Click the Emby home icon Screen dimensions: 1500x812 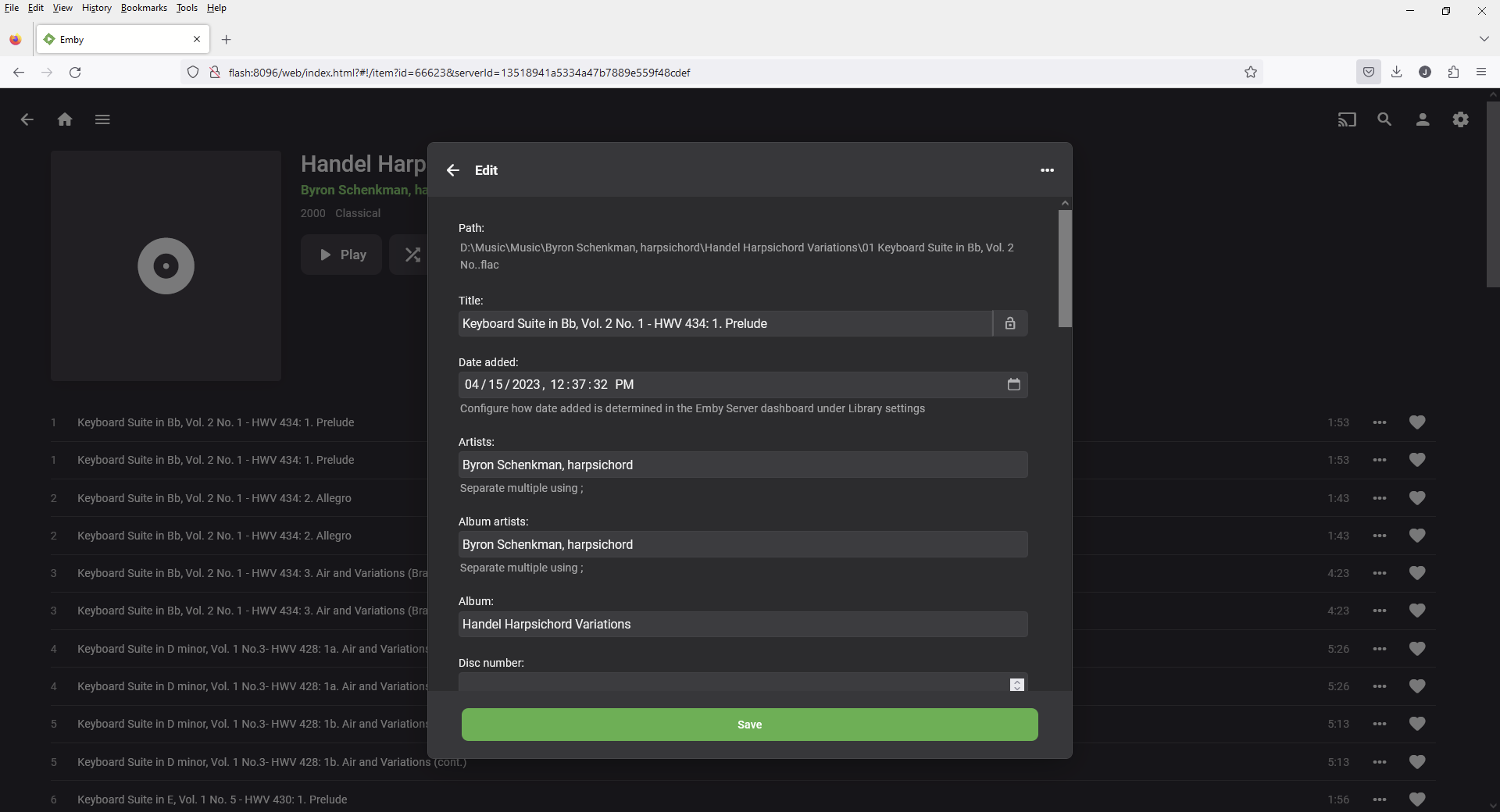tap(65, 119)
